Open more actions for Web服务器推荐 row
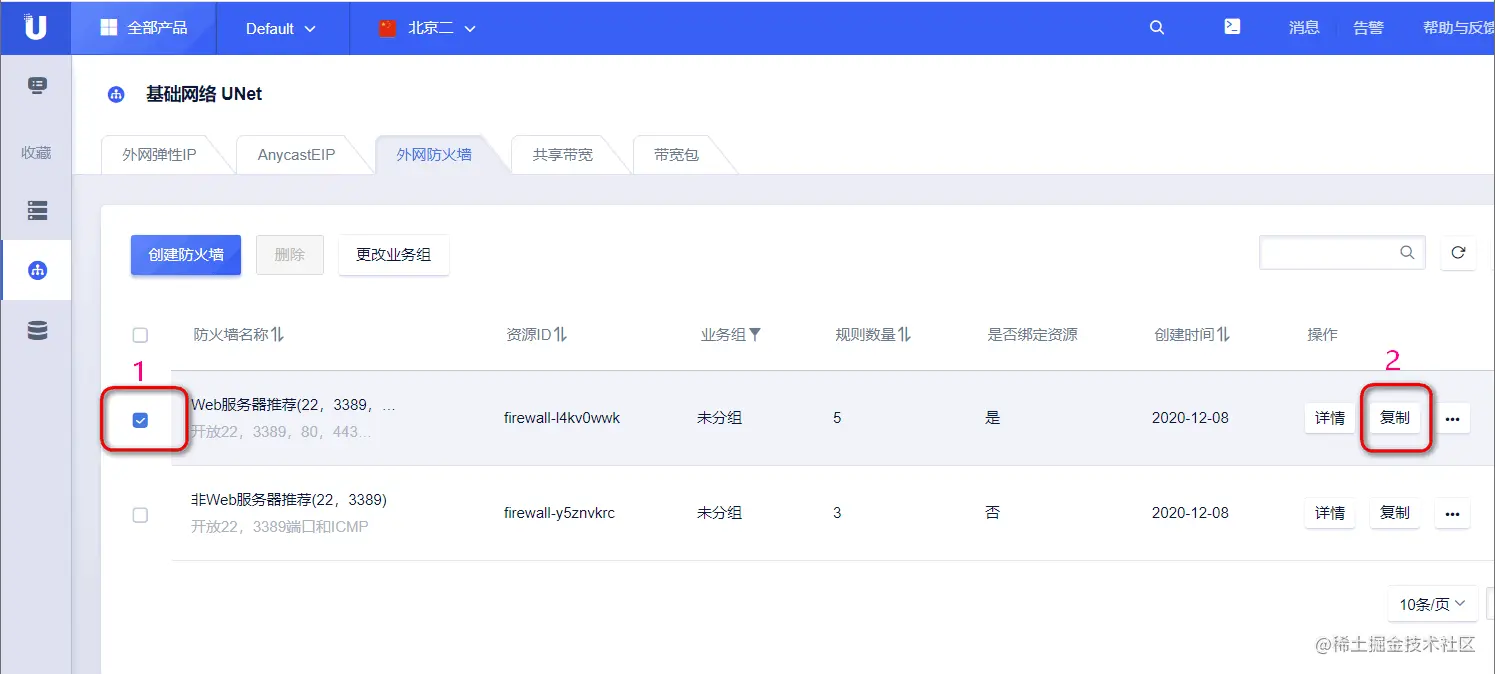 pyautogui.click(x=1453, y=419)
